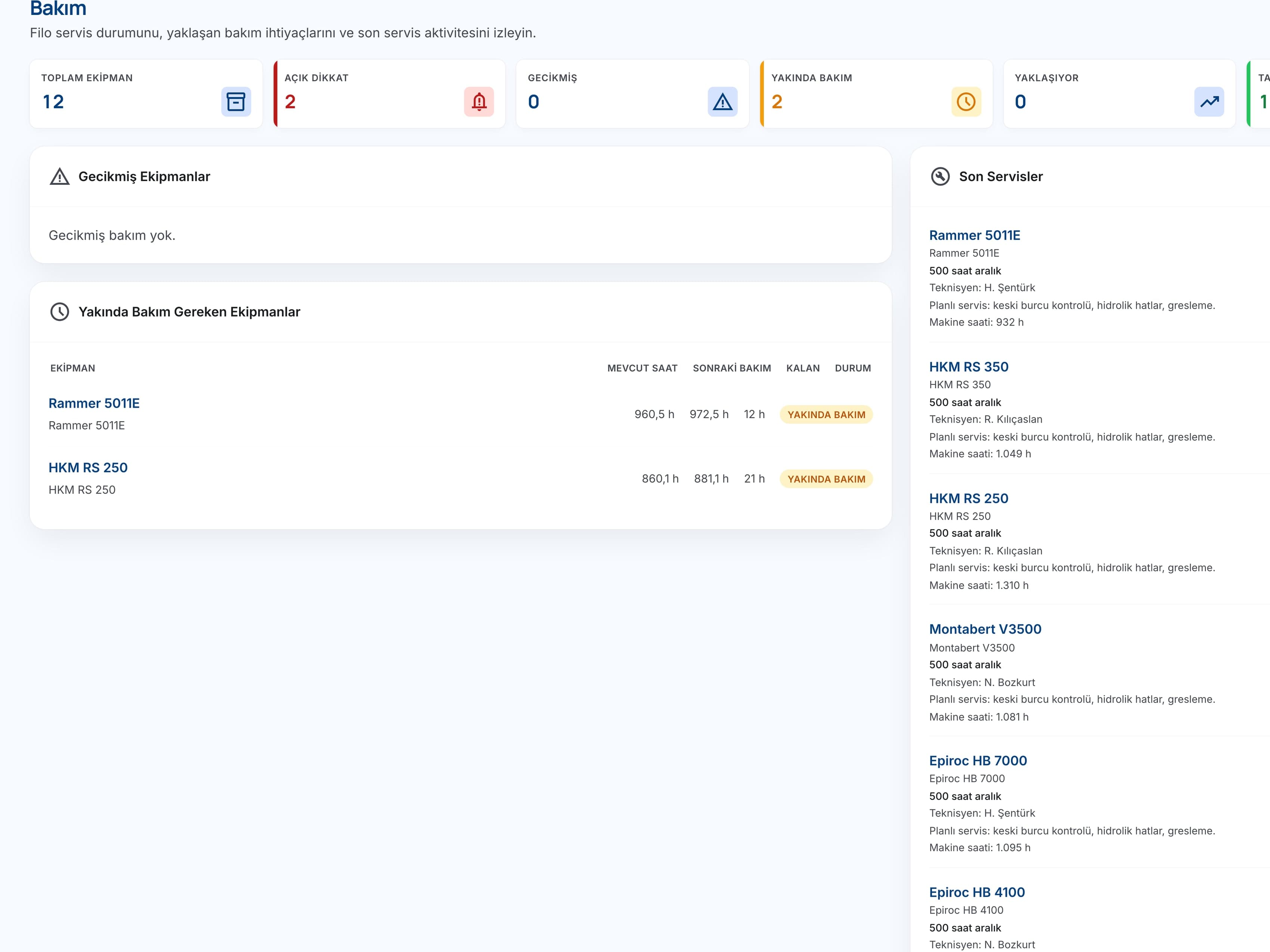Click the archive box icon in Toplam Ekipman card

pyautogui.click(x=236, y=102)
